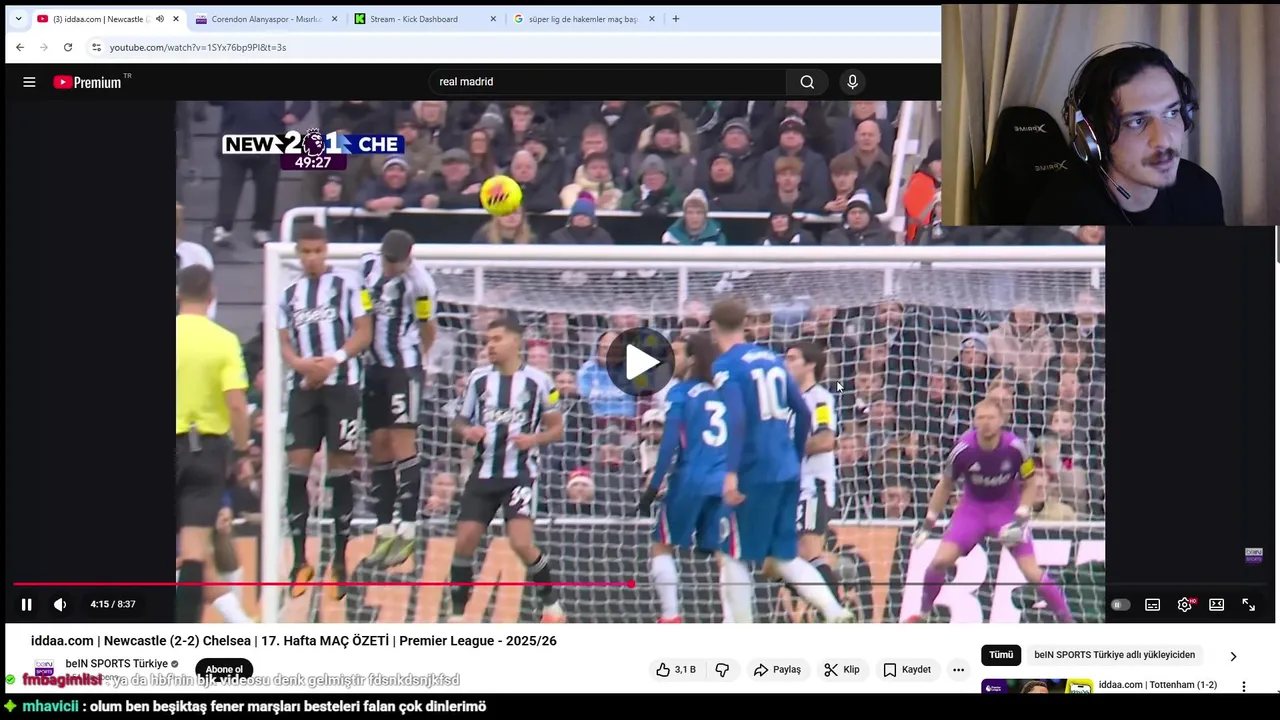
Task: Open a new browser tab with plus
Action: (676, 19)
